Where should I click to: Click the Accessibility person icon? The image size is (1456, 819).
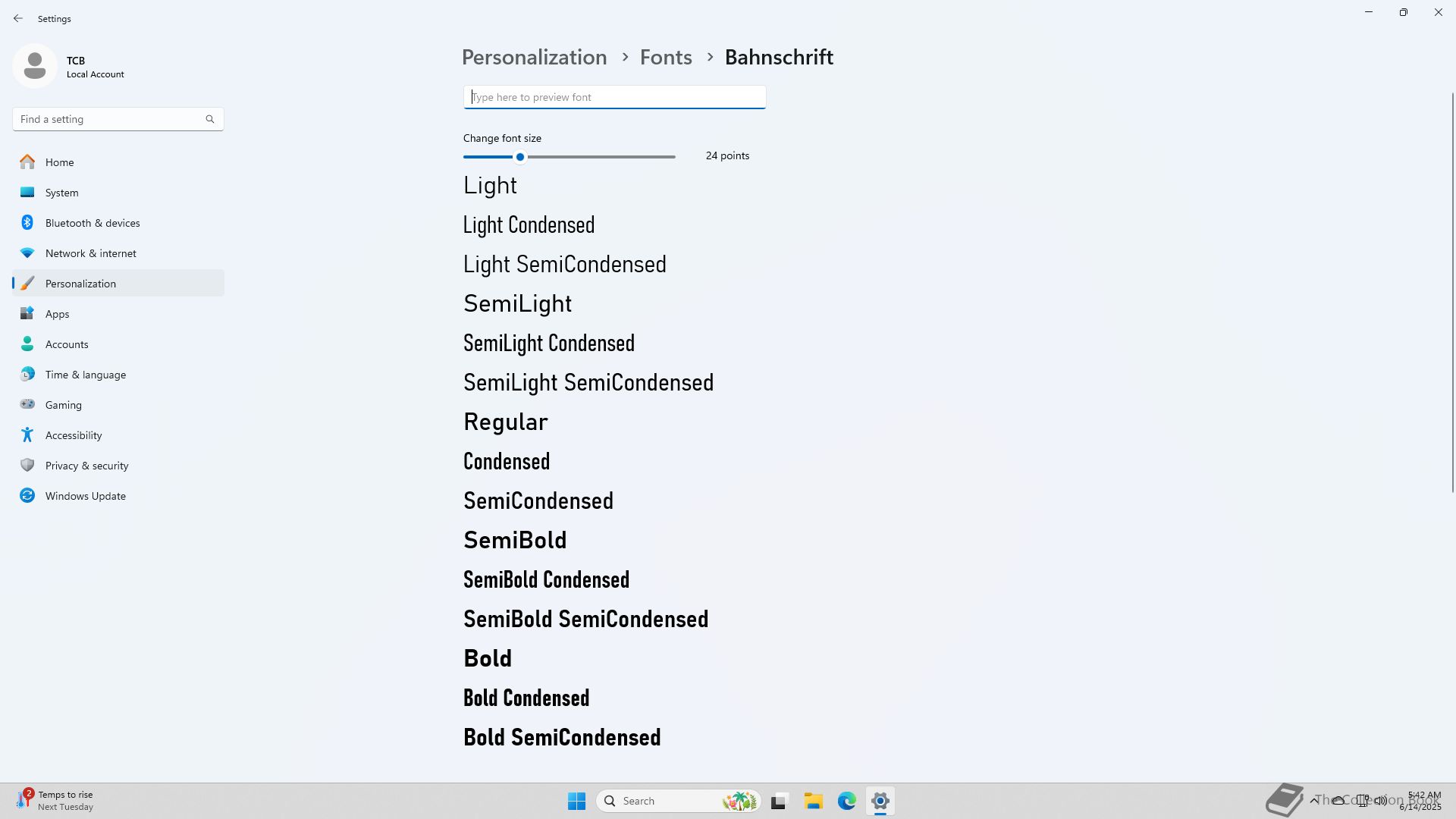27,435
